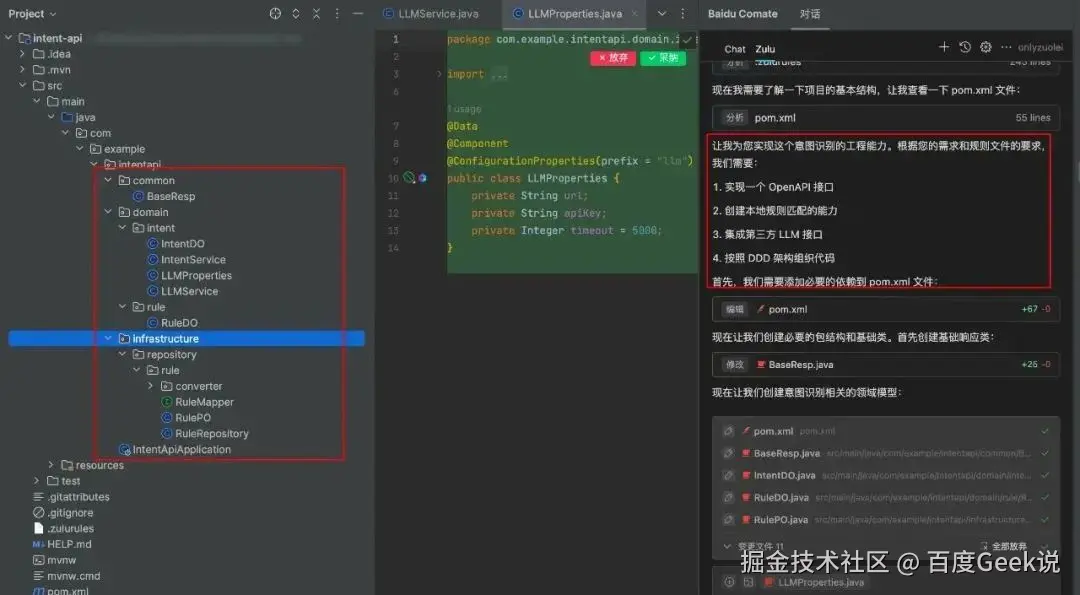Click the expand-all arrows icon in Project panel
Screen dimensions: 1080x595
295,14
